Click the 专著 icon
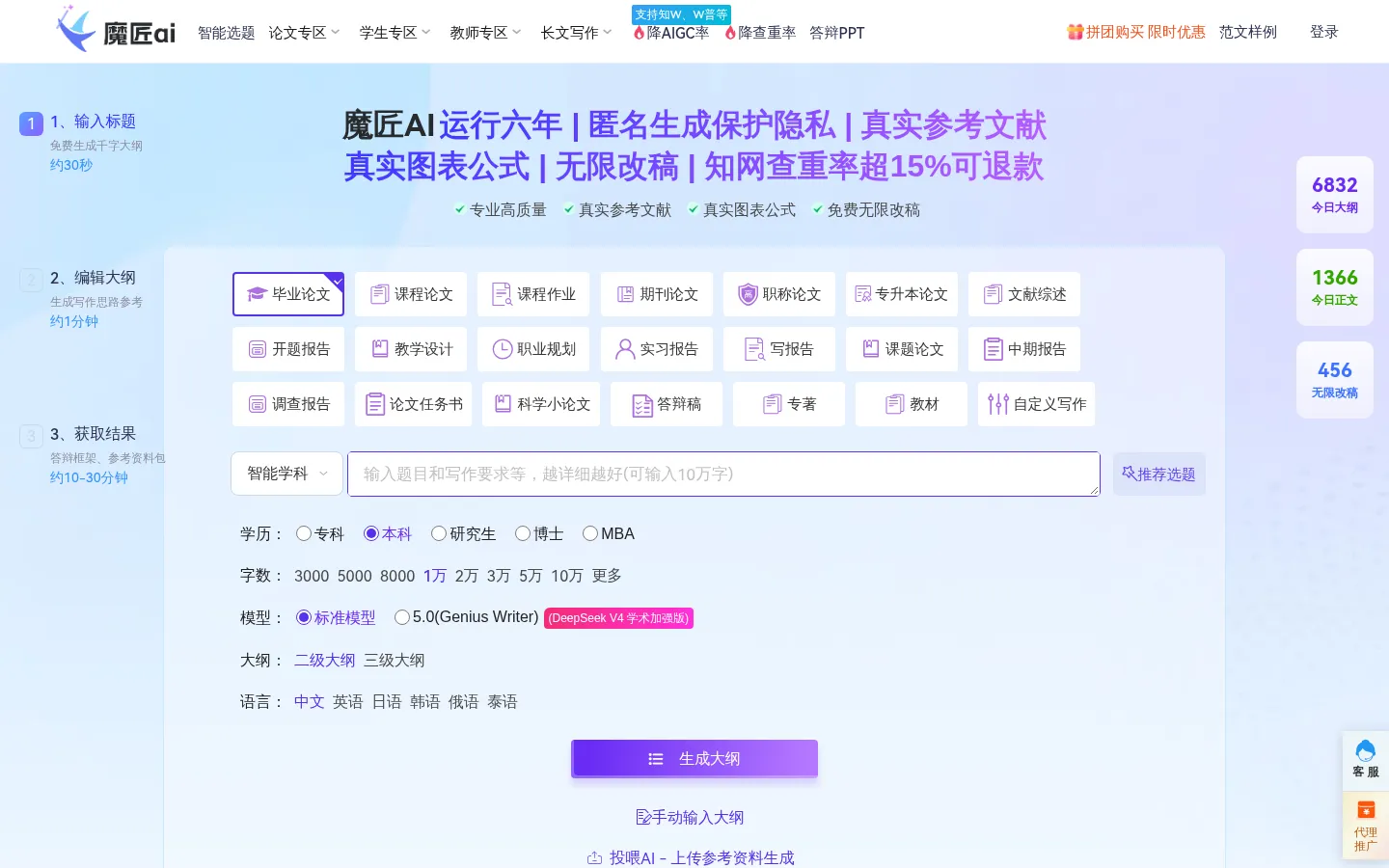 772,404
